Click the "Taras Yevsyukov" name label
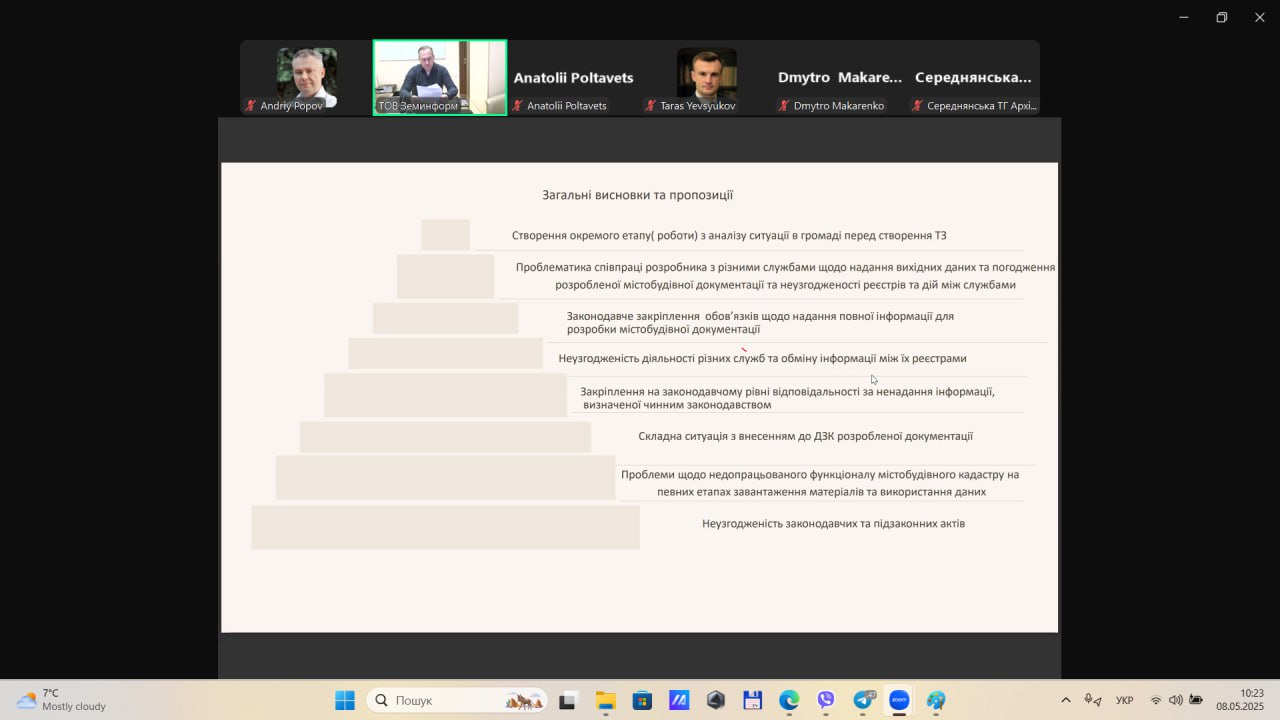This screenshot has height=720, width=1280. click(698, 106)
